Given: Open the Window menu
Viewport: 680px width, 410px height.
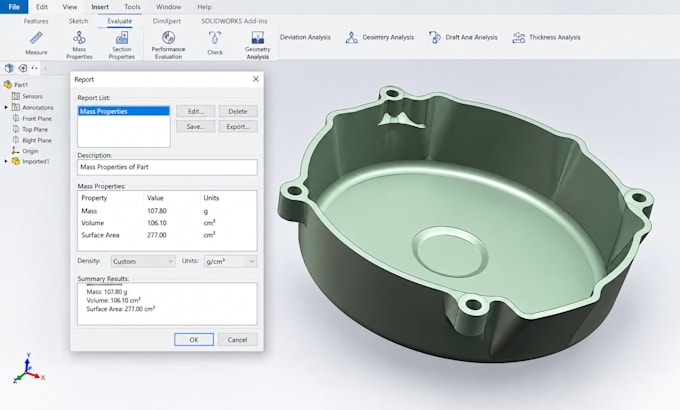Looking at the screenshot, I should coord(169,7).
